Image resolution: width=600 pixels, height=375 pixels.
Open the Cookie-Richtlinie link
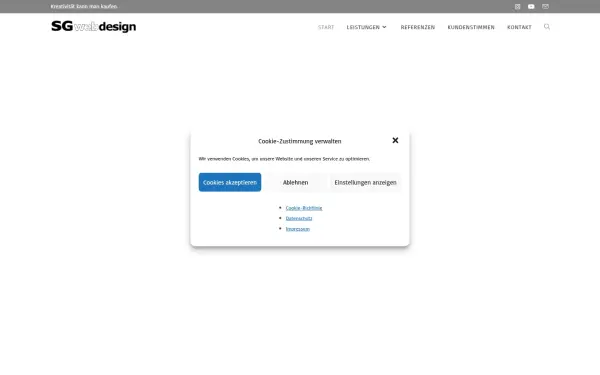pyautogui.click(x=304, y=208)
